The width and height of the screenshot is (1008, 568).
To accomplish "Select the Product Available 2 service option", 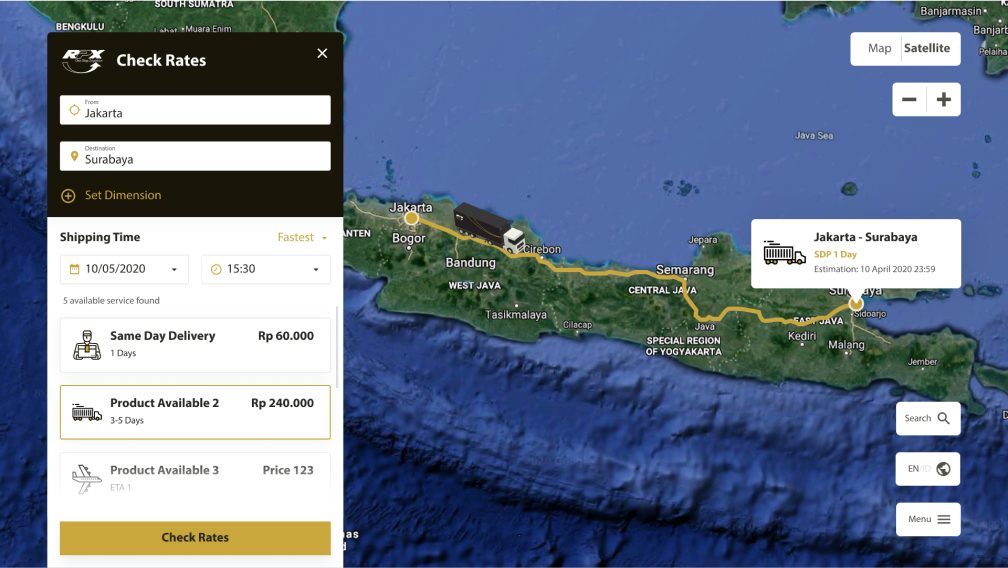I will (x=195, y=412).
